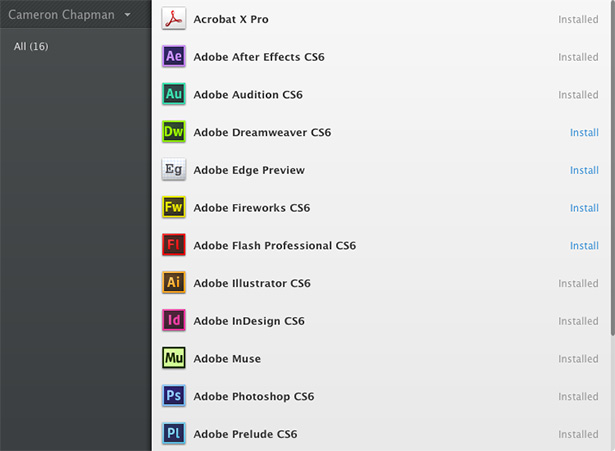Select the Adobe Audition CS6 name

click(248, 95)
